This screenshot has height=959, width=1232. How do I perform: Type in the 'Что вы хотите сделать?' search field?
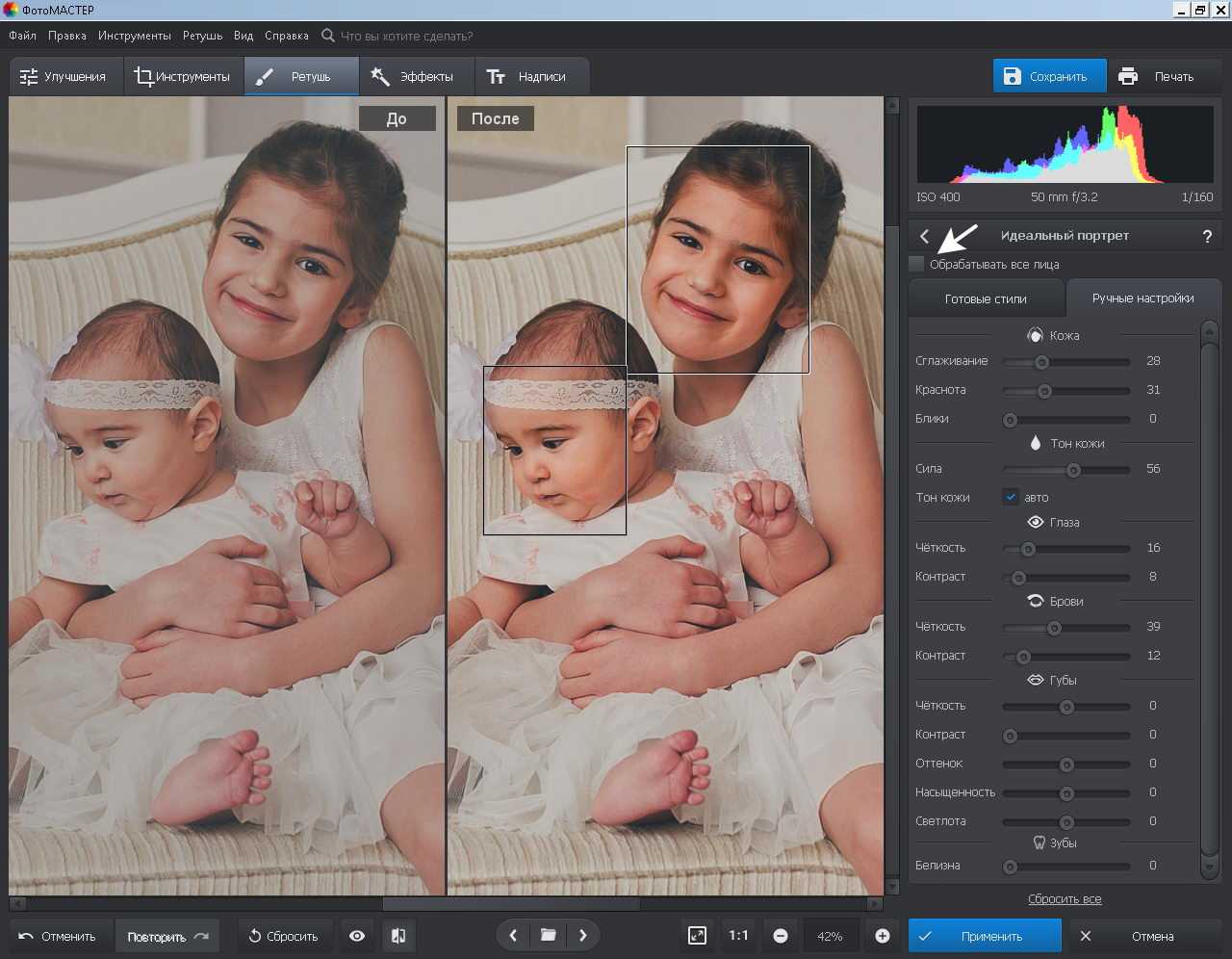[406, 36]
